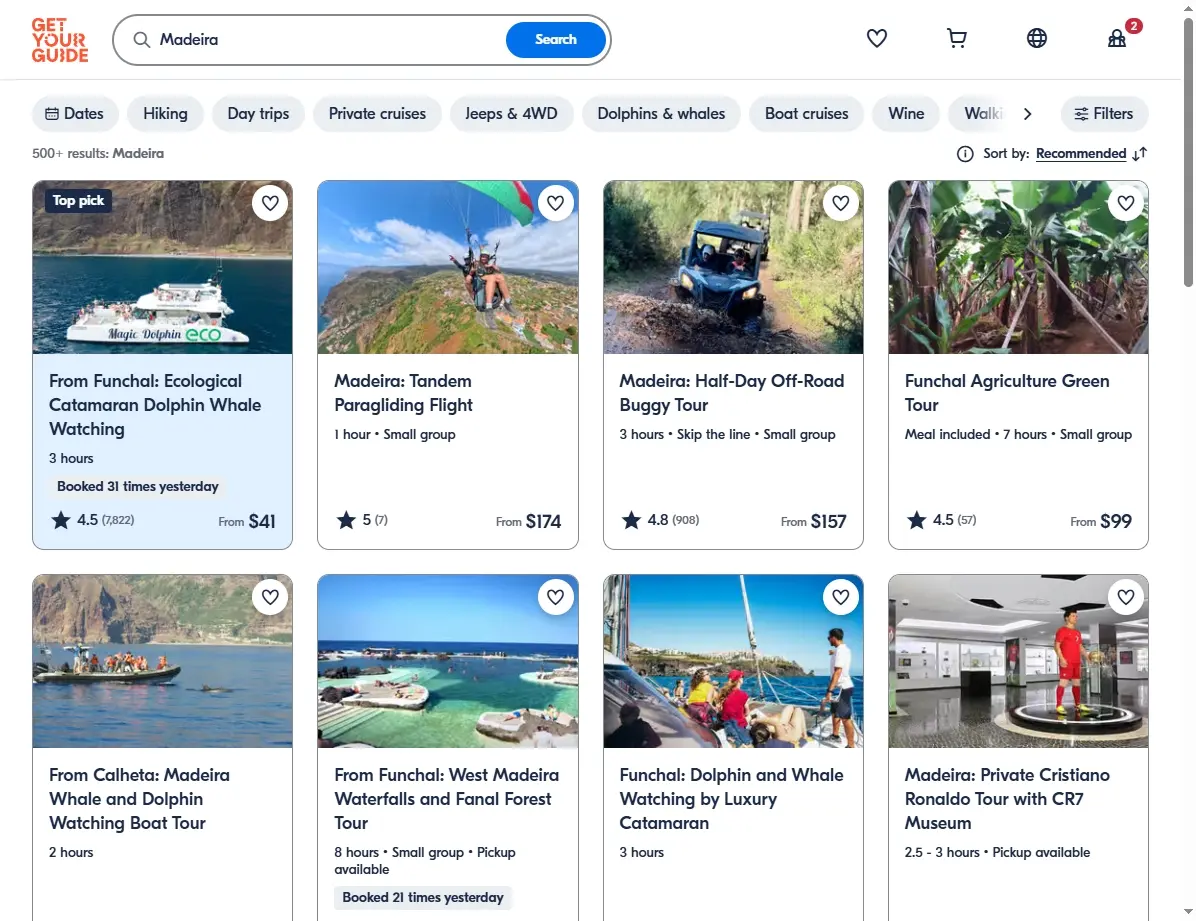The height and width of the screenshot is (921, 1196).
Task: Favorite the Luxury Catamaran Dolphin Watching card
Action: 841,597
